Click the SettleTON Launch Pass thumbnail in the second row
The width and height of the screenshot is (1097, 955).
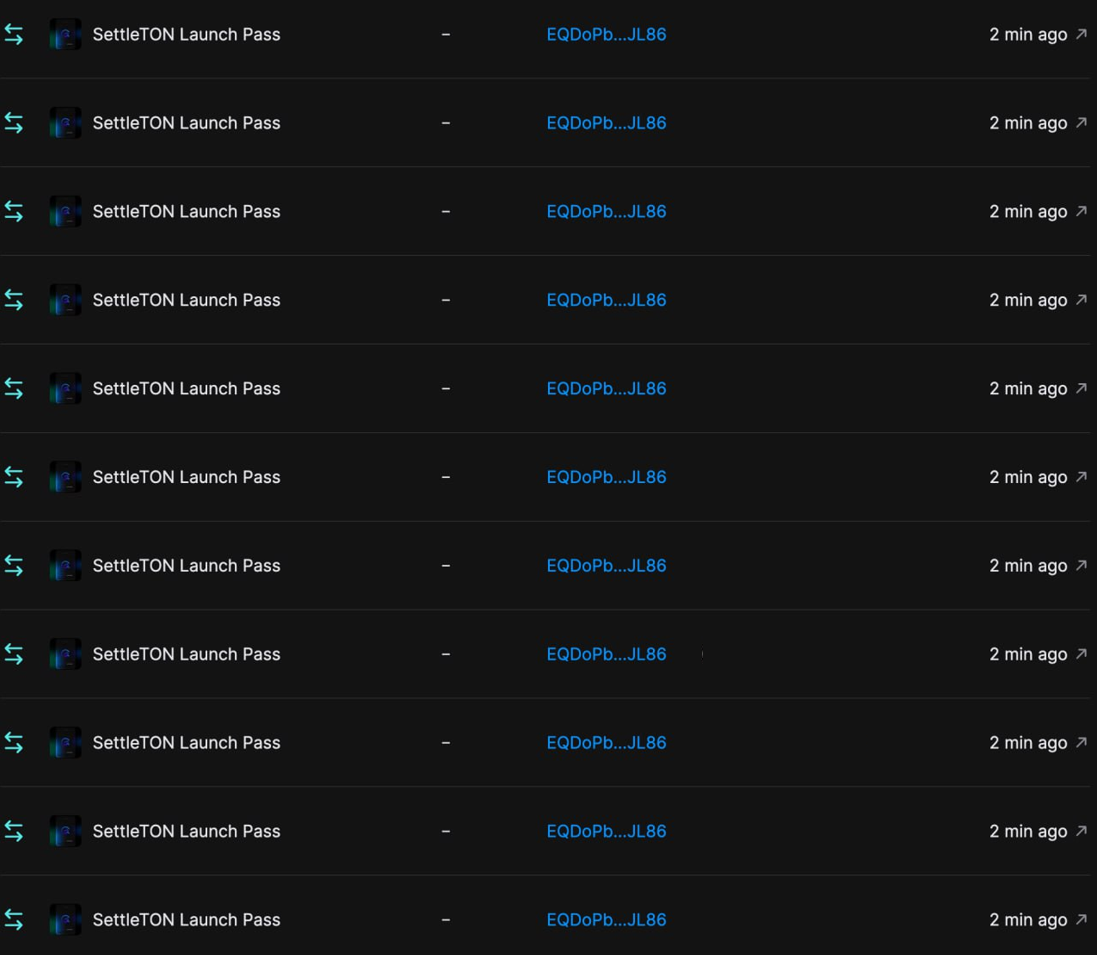click(66, 123)
